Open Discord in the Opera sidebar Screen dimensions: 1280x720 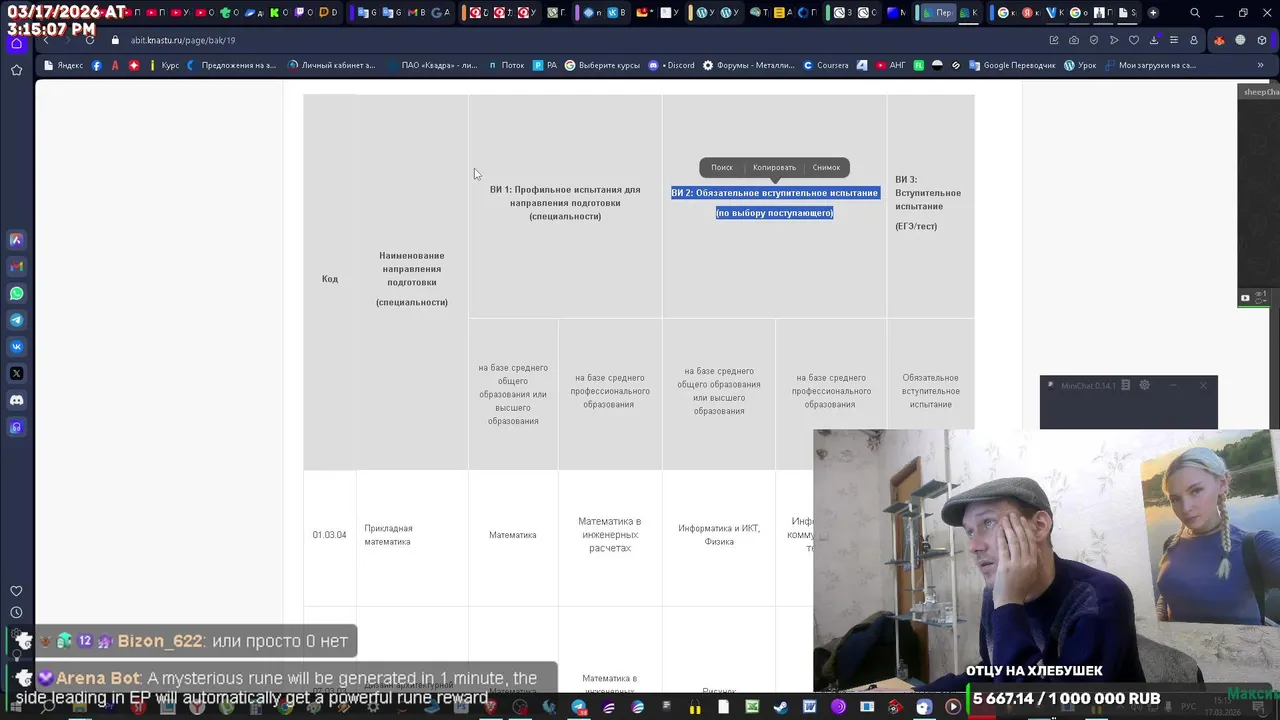tap(16, 400)
